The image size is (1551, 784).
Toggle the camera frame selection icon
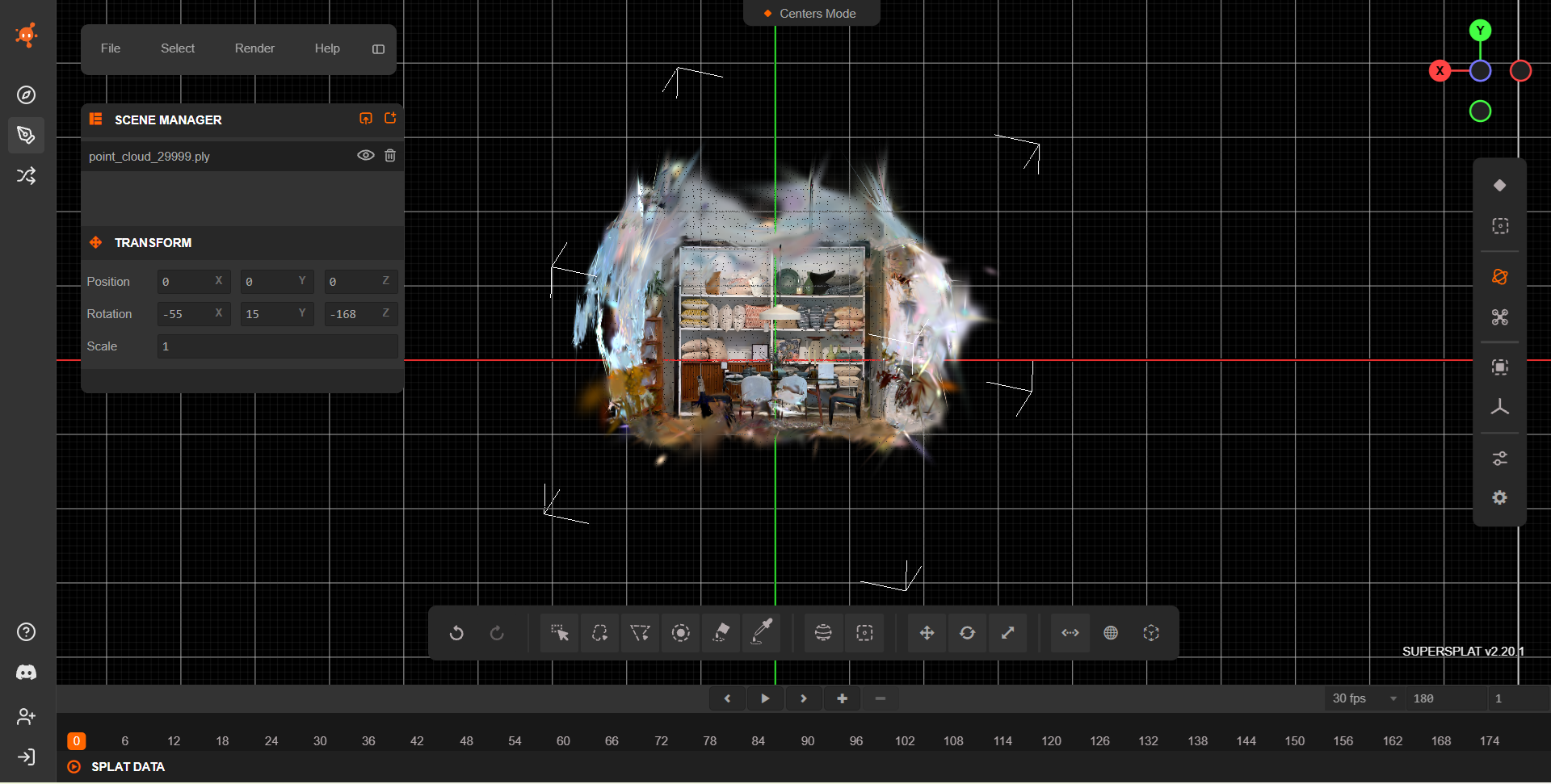pyautogui.click(x=1499, y=367)
